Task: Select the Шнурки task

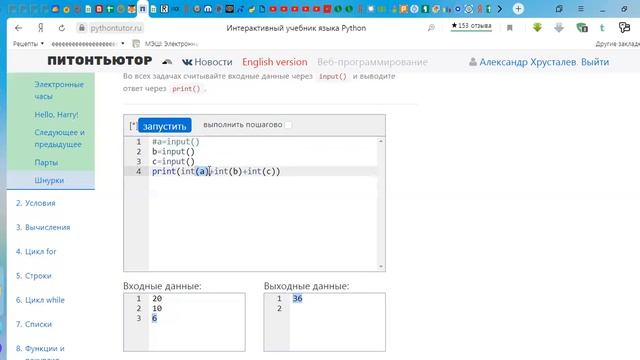Action: point(49,180)
